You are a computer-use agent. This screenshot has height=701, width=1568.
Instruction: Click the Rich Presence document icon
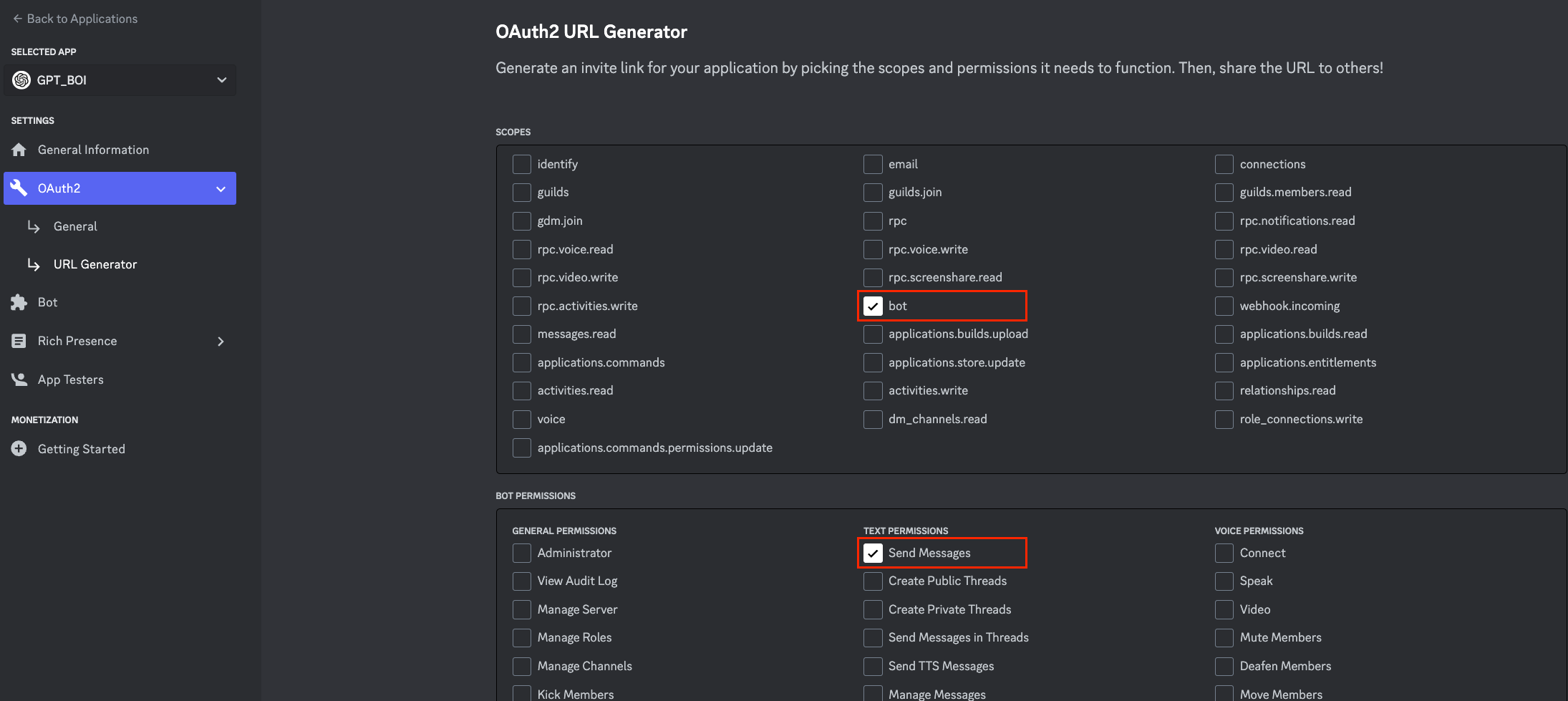(19, 341)
